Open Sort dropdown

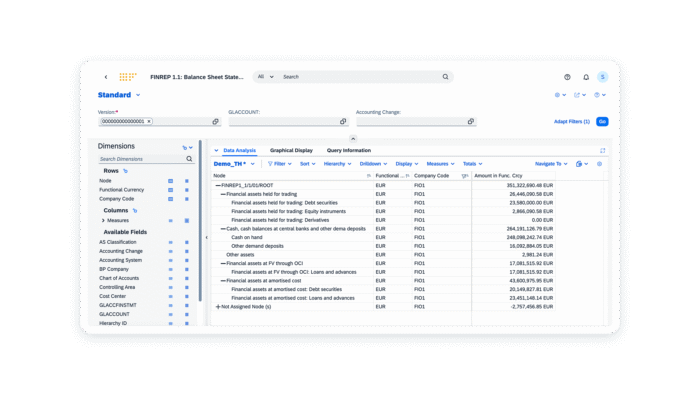tap(308, 164)
